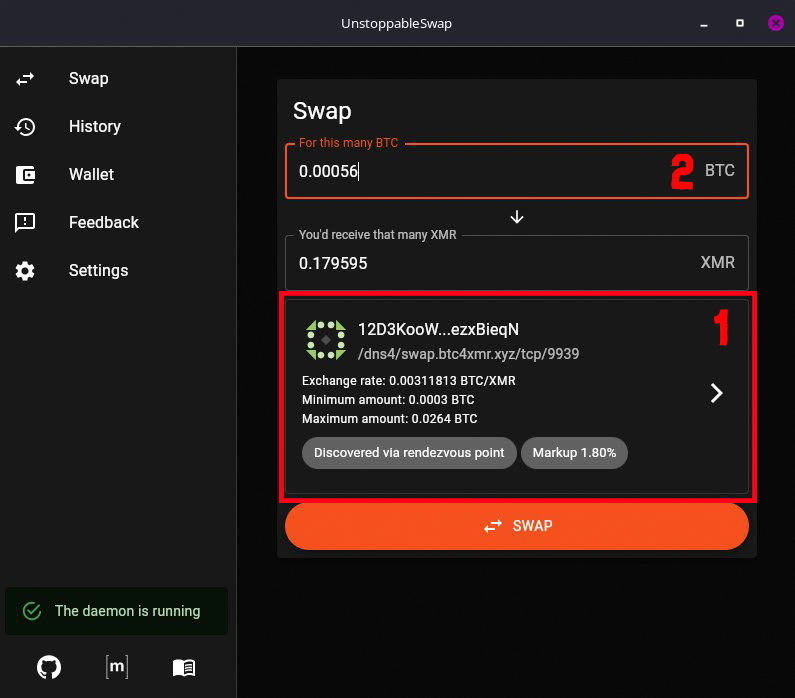Go to the Wallet page
The height and width of the screenshot is (698, 795).
point(91,175)
